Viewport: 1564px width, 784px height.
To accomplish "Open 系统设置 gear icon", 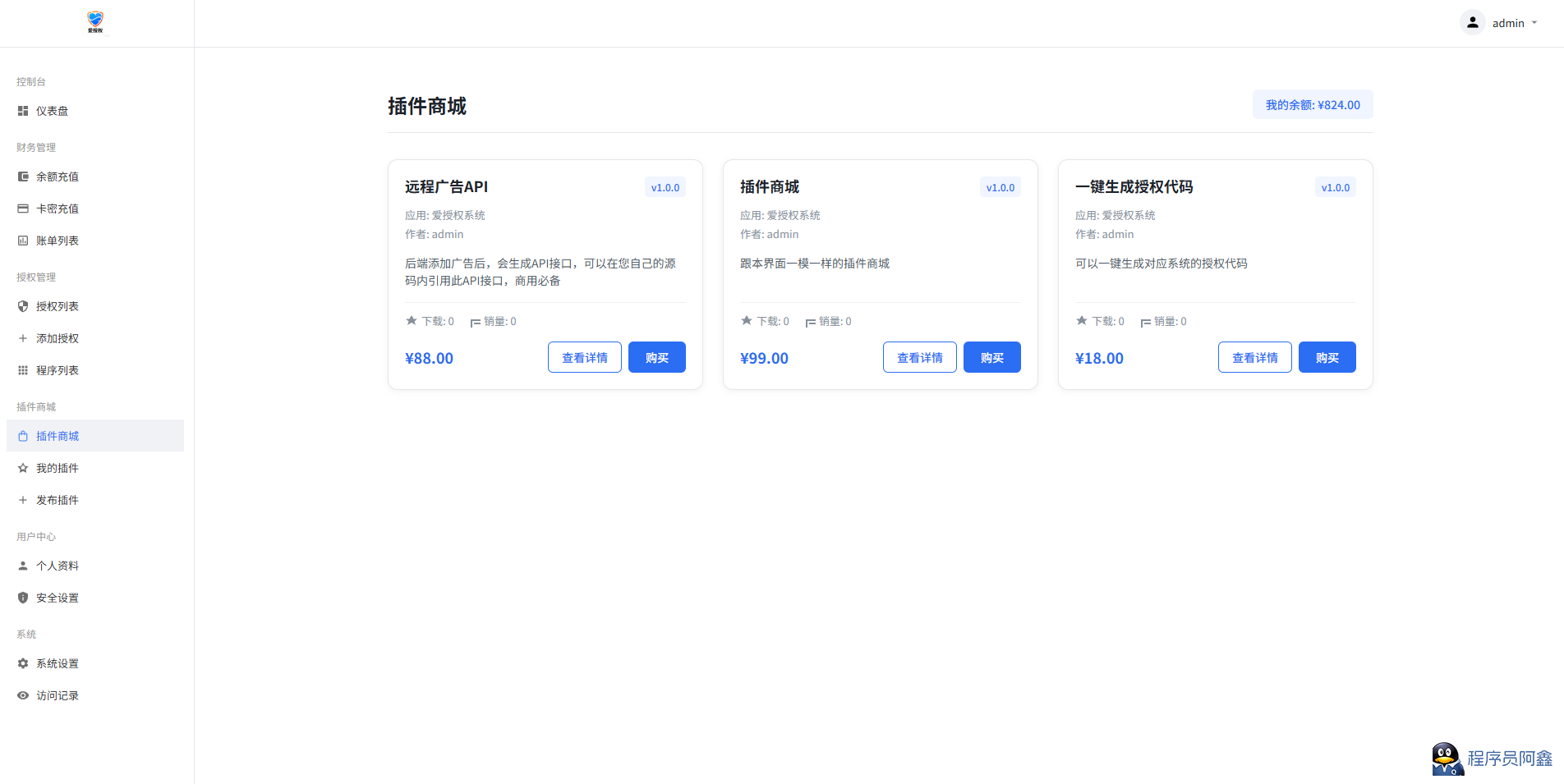I will [x=23, y=663].
